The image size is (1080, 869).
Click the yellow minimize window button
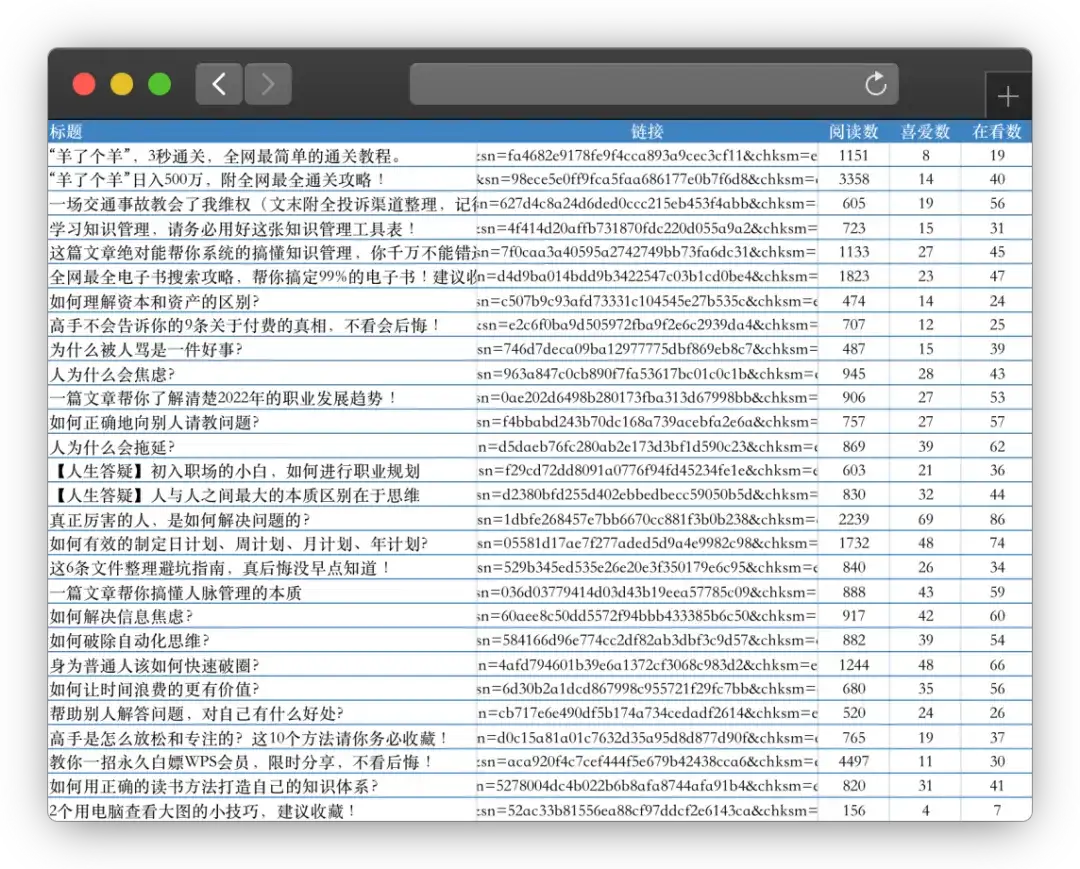122,84
